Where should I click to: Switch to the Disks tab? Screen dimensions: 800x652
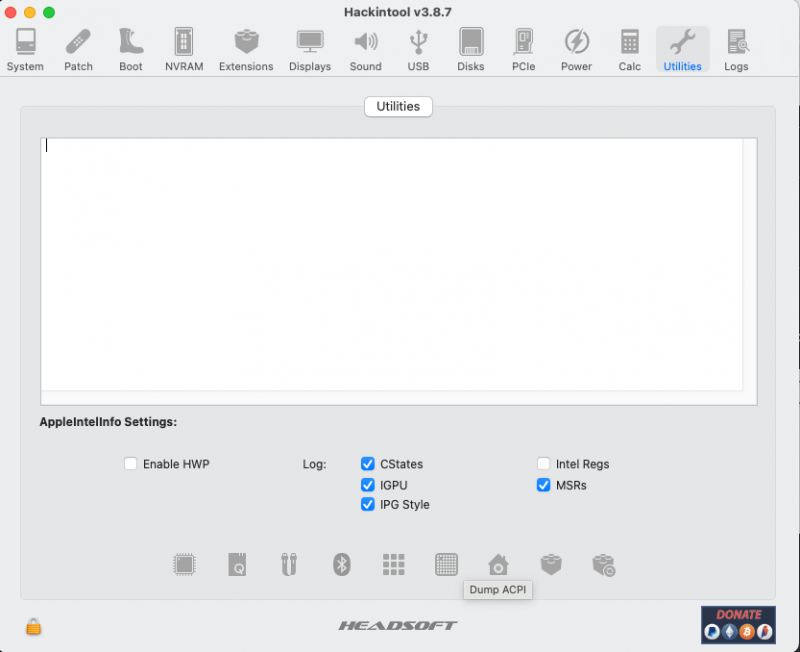470,49
